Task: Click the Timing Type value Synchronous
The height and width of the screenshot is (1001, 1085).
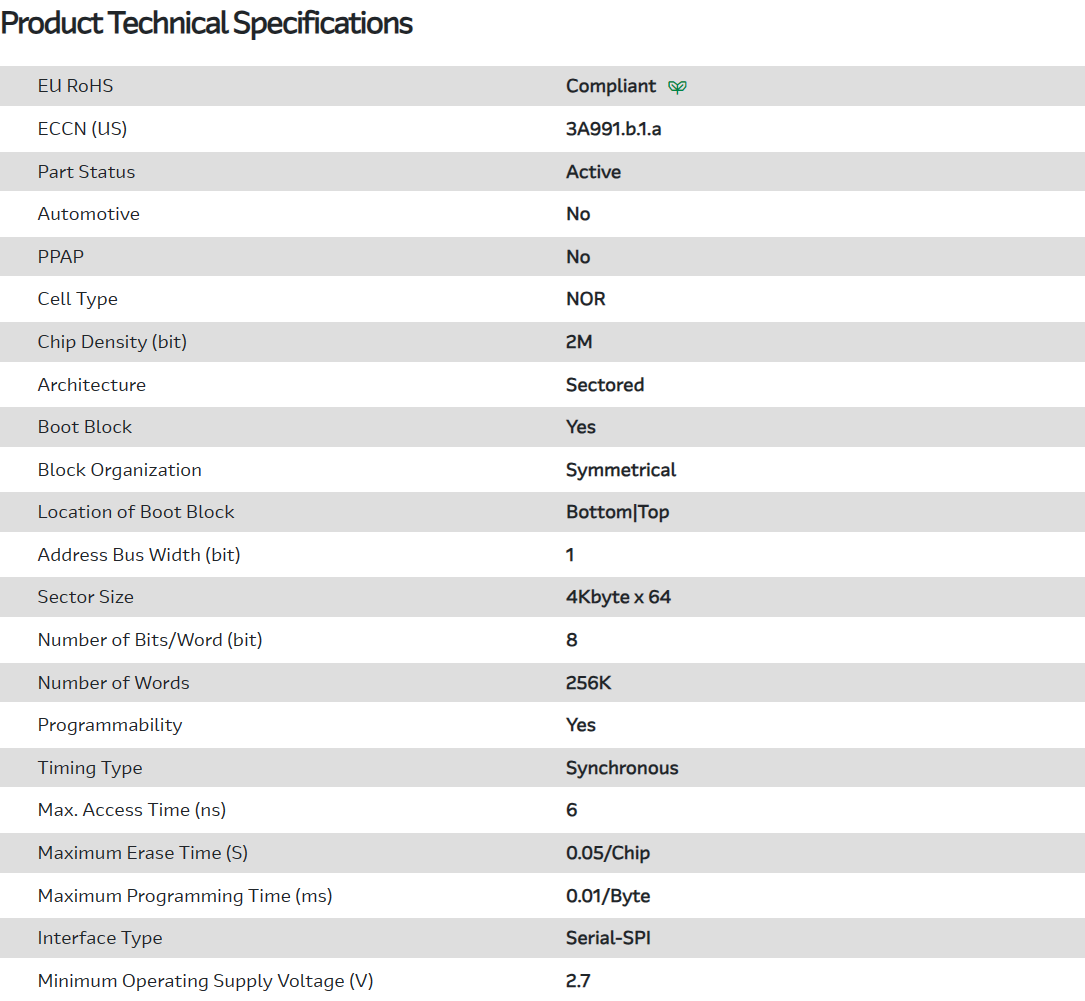Action: coord(621,768)
